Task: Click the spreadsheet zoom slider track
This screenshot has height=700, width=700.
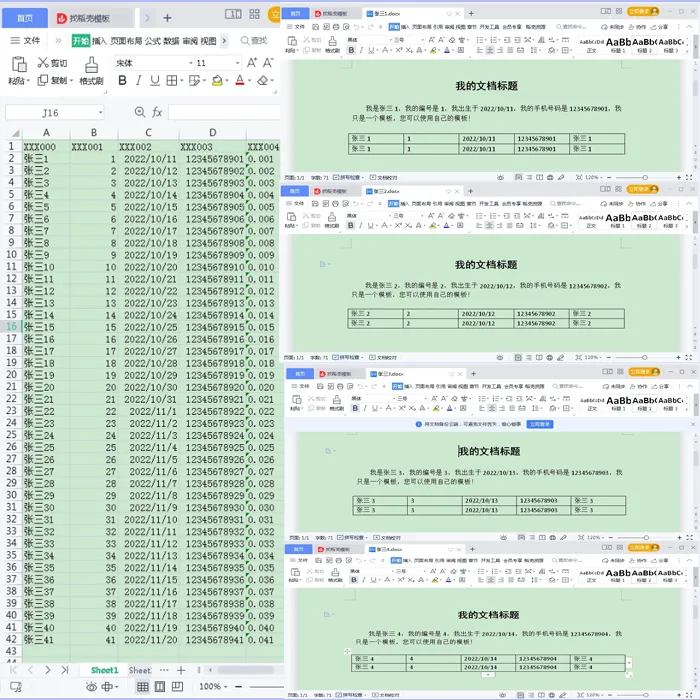Action: tap(267, 687)
